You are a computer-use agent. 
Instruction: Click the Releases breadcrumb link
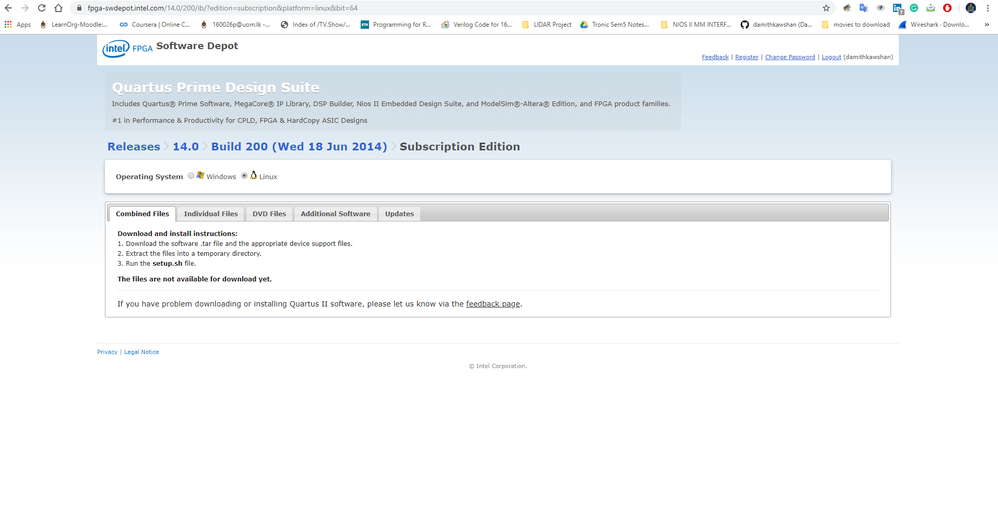coord(134,146)
